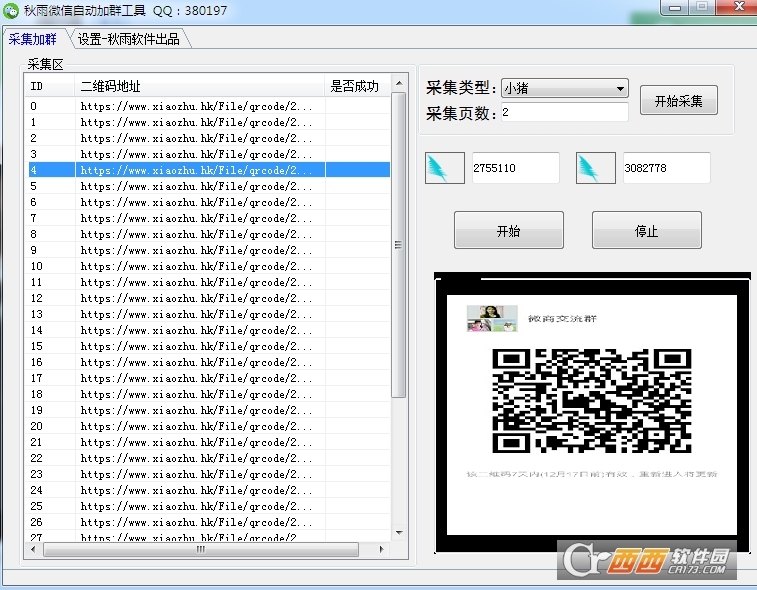Select the row with ID 10
Viewport: 757px width, 590px height.
(208, 266)
